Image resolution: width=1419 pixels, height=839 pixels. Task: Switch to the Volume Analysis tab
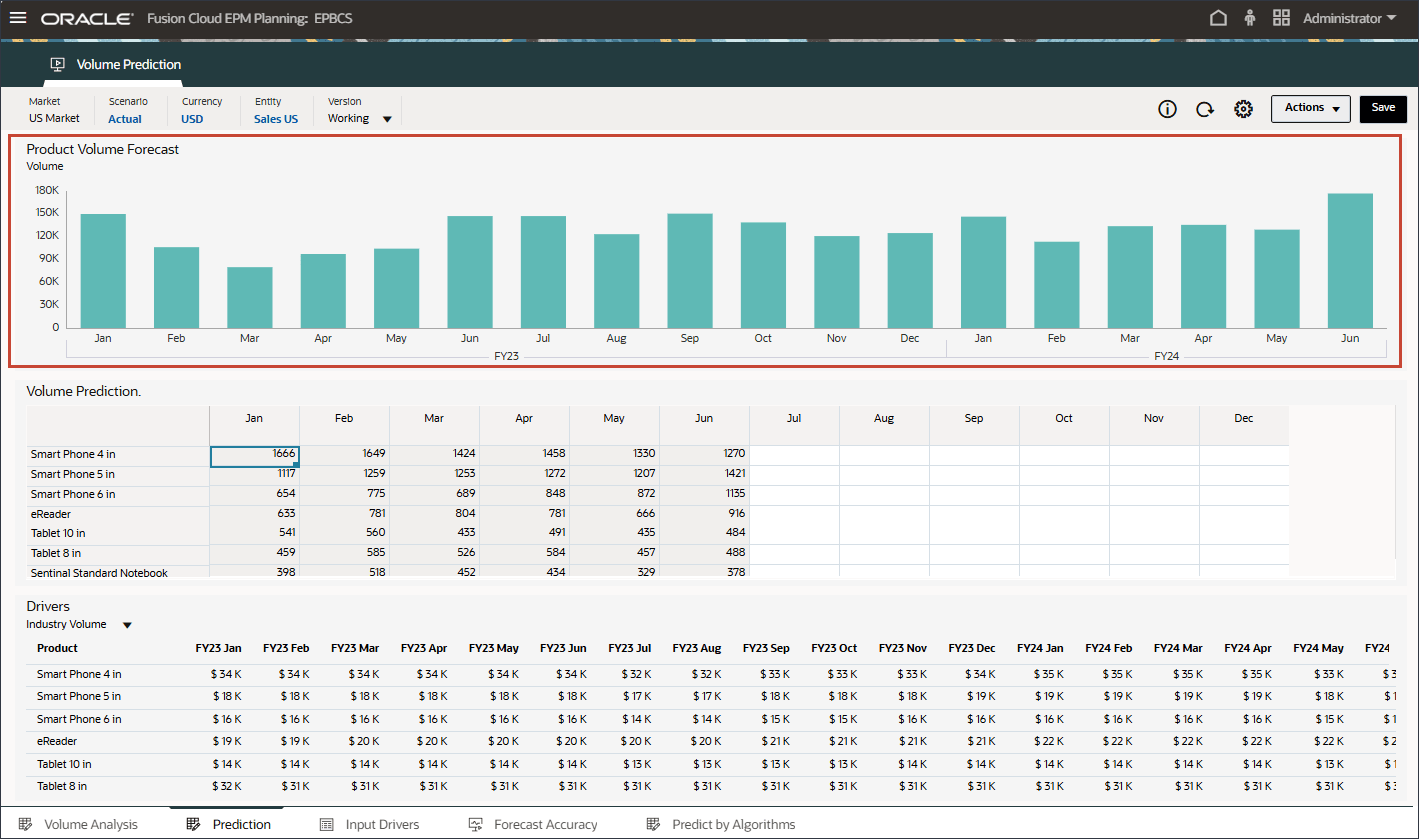click(x=90, y=824)
